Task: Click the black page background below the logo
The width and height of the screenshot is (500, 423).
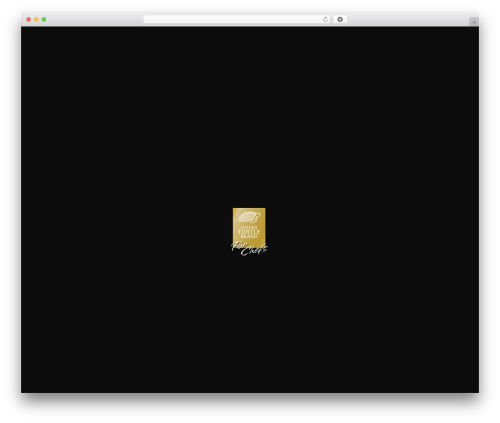Action: click(x=249, y=323)
